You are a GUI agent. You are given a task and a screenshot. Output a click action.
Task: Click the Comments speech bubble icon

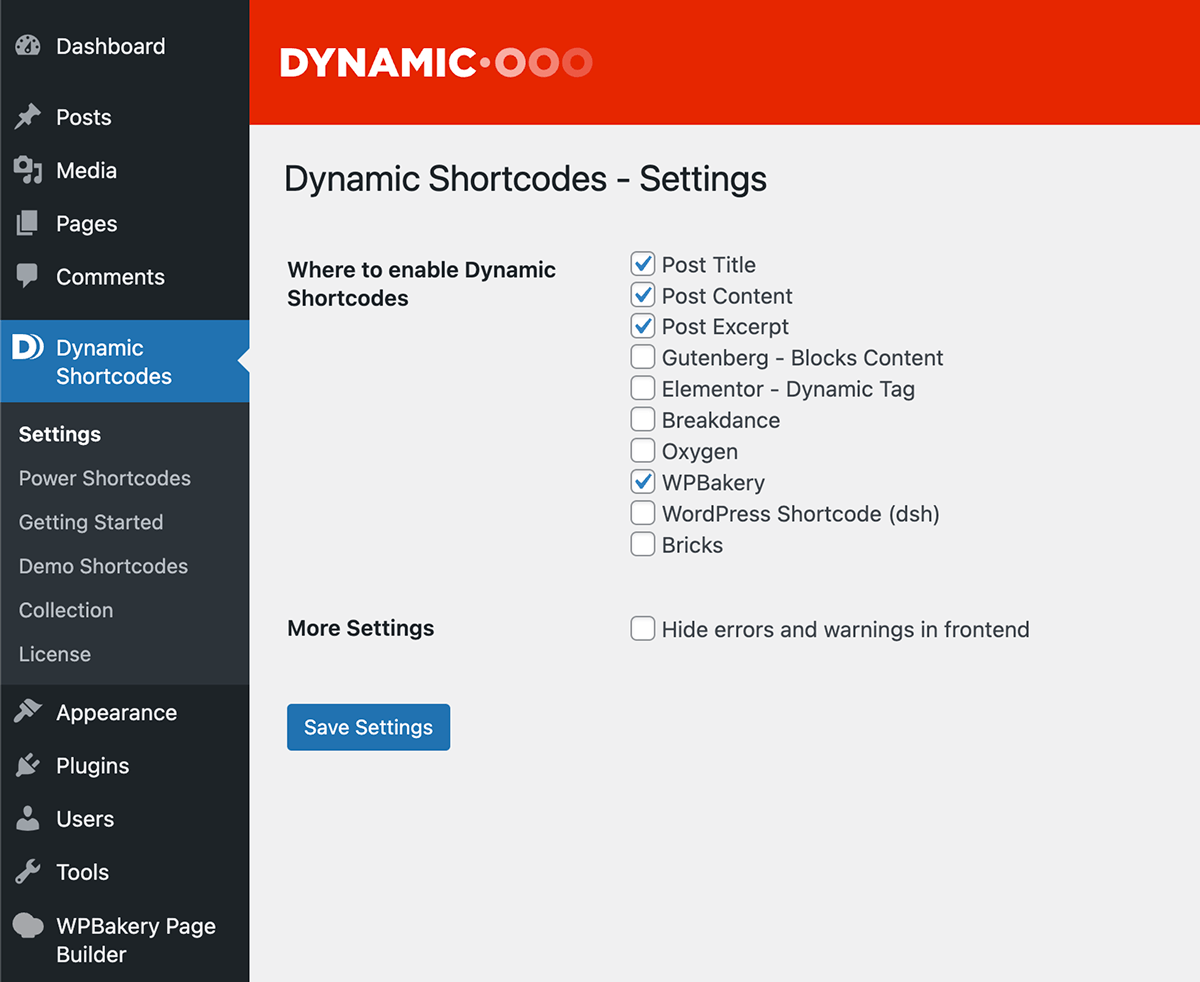(x=28, y=277)
